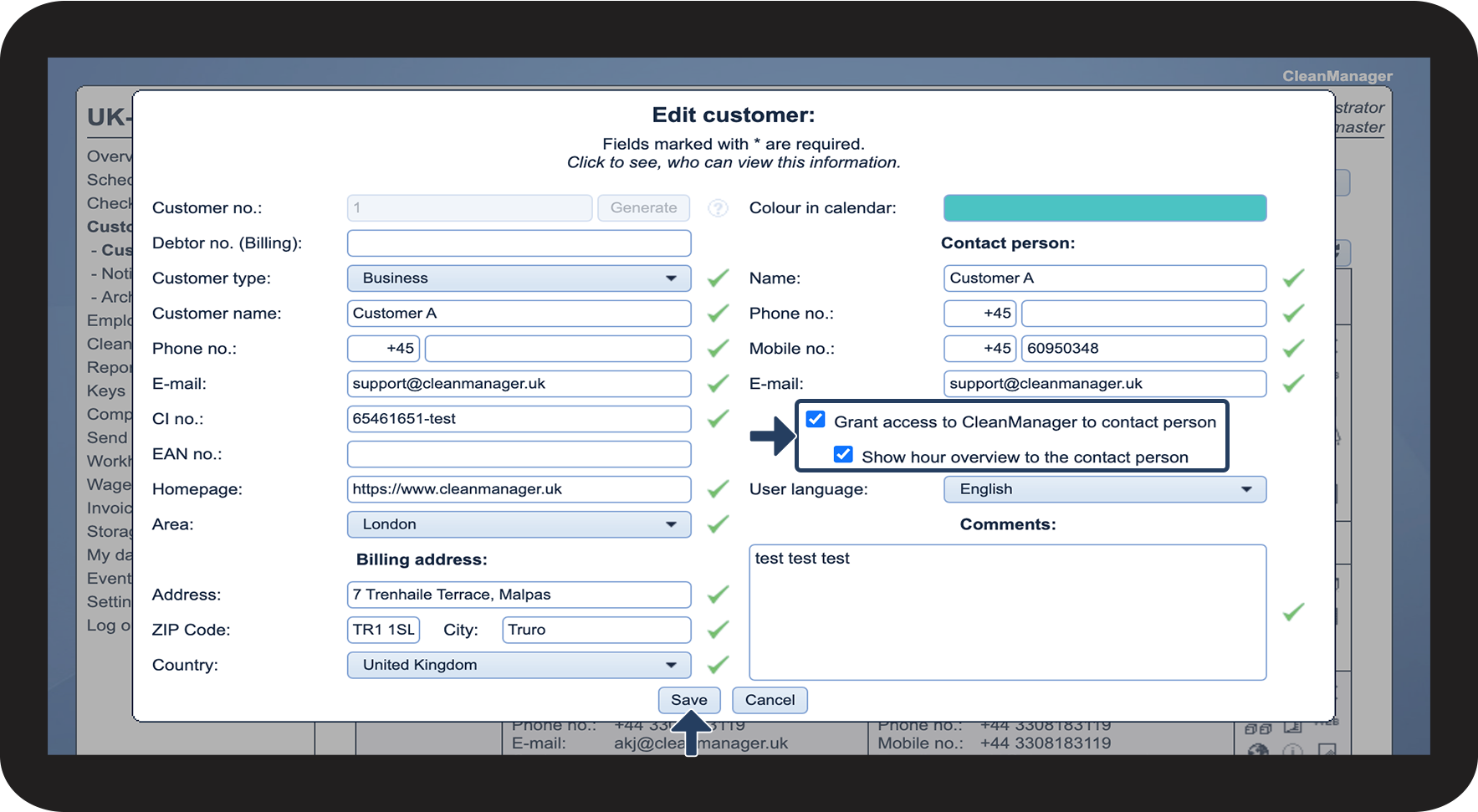Save the customer changes
Screen dimensions: 1478x812
tap(689, 700)
